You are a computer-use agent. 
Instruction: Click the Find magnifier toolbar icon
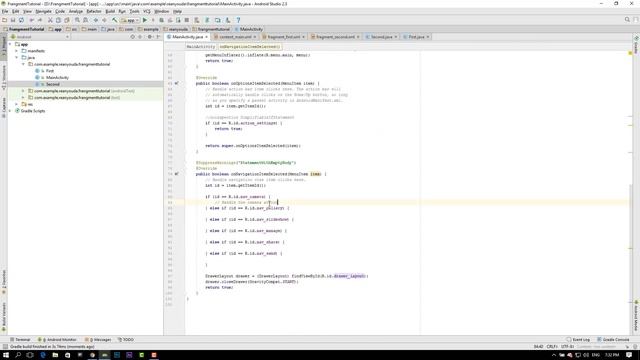point(77,20)
